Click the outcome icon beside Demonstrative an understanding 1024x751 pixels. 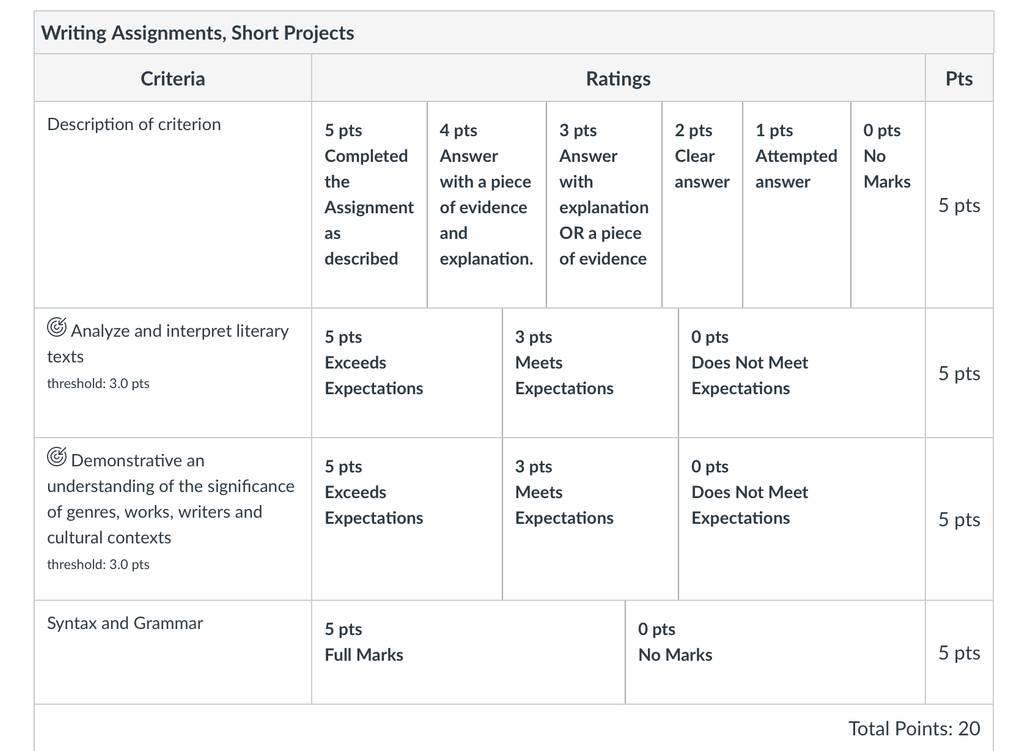coord(57,456)
